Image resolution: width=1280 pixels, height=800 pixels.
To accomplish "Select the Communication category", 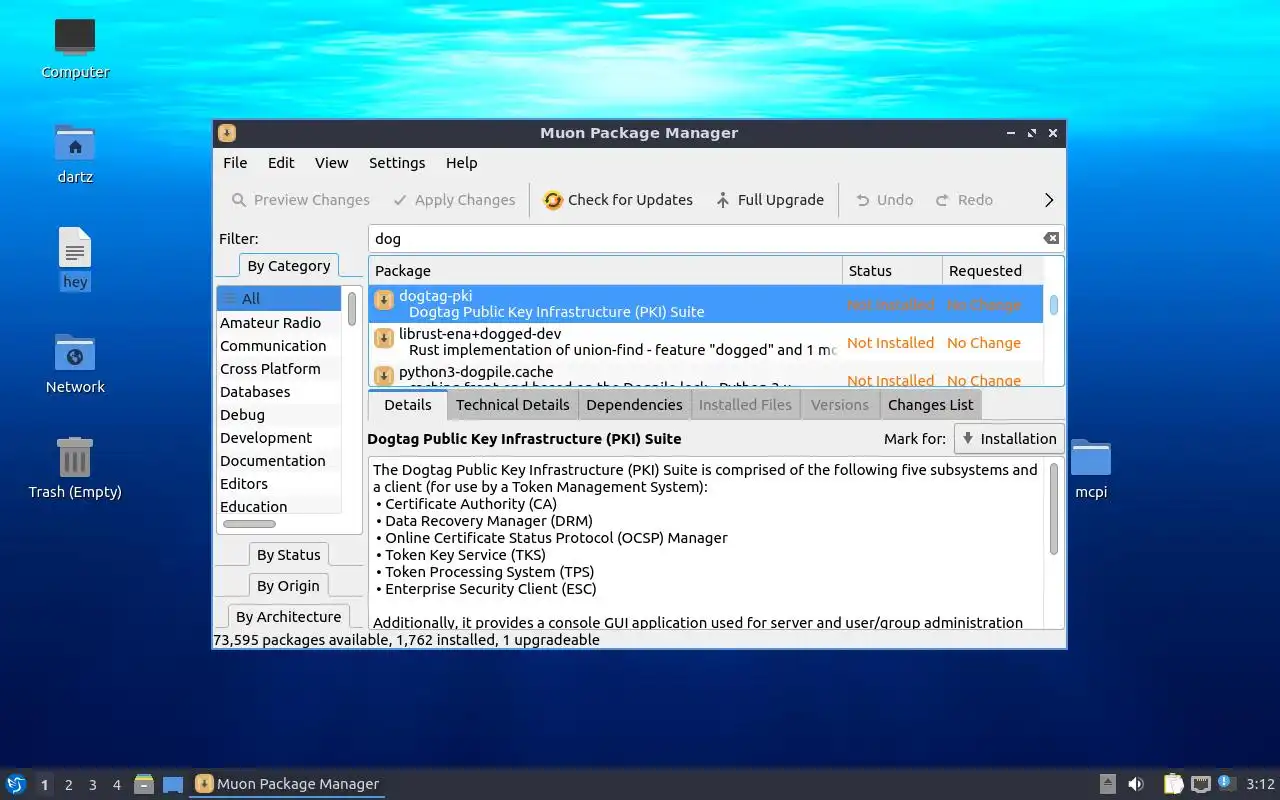I will point(279,346).
